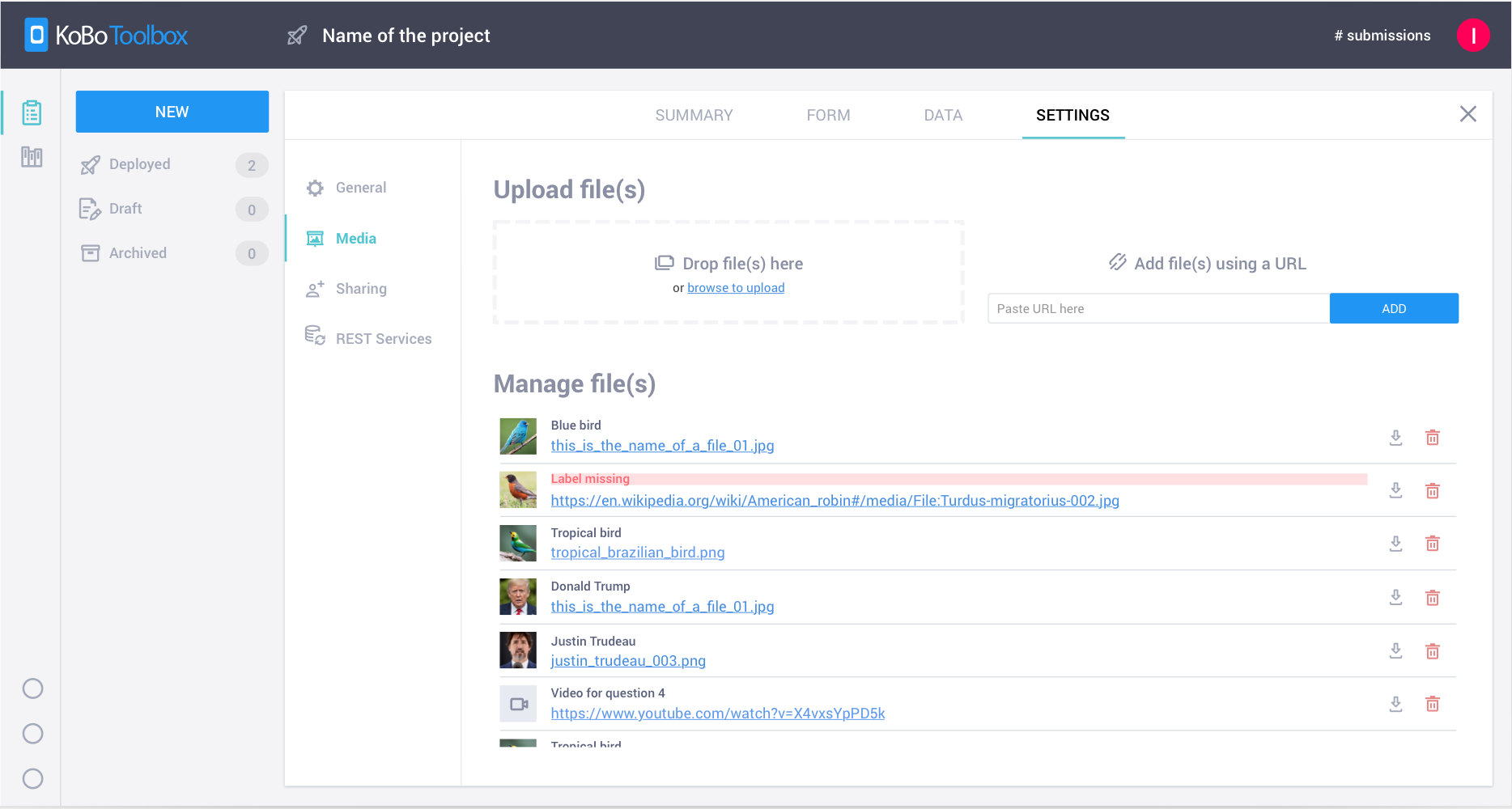
Task: Open the General settings gear icon
Action: (316, 187)
